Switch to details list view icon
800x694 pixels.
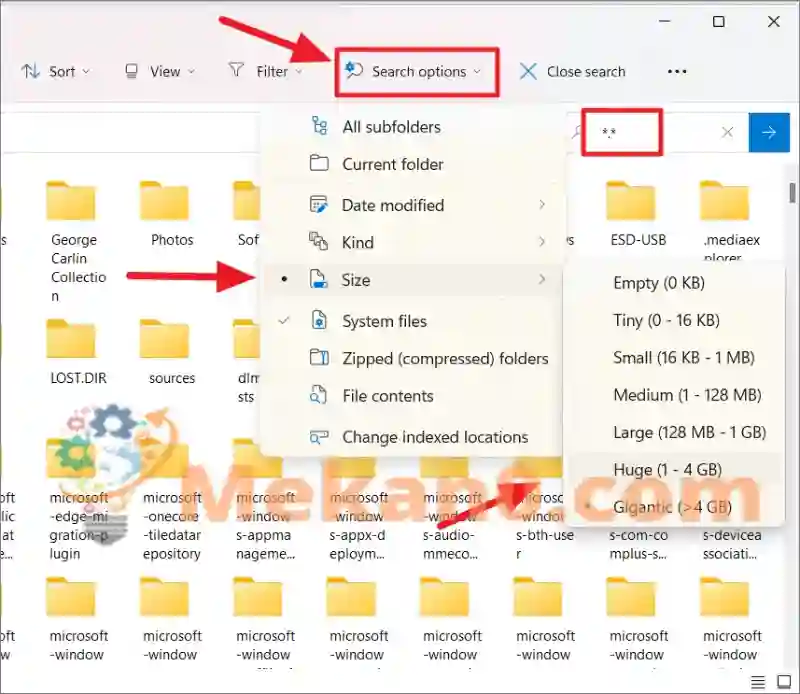[x=758, y=682]
